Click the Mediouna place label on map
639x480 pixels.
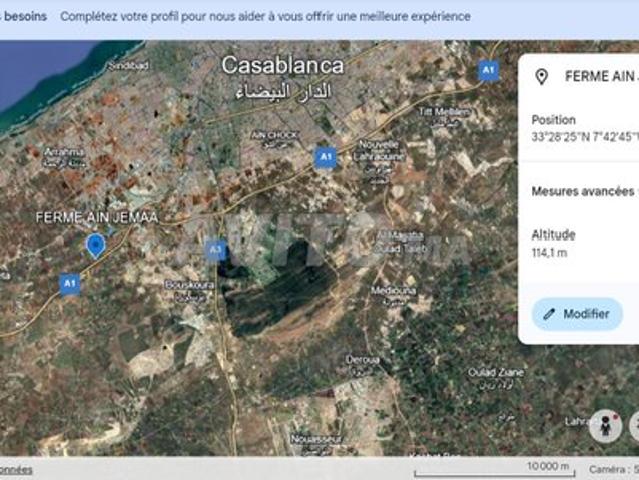(393, 291)
